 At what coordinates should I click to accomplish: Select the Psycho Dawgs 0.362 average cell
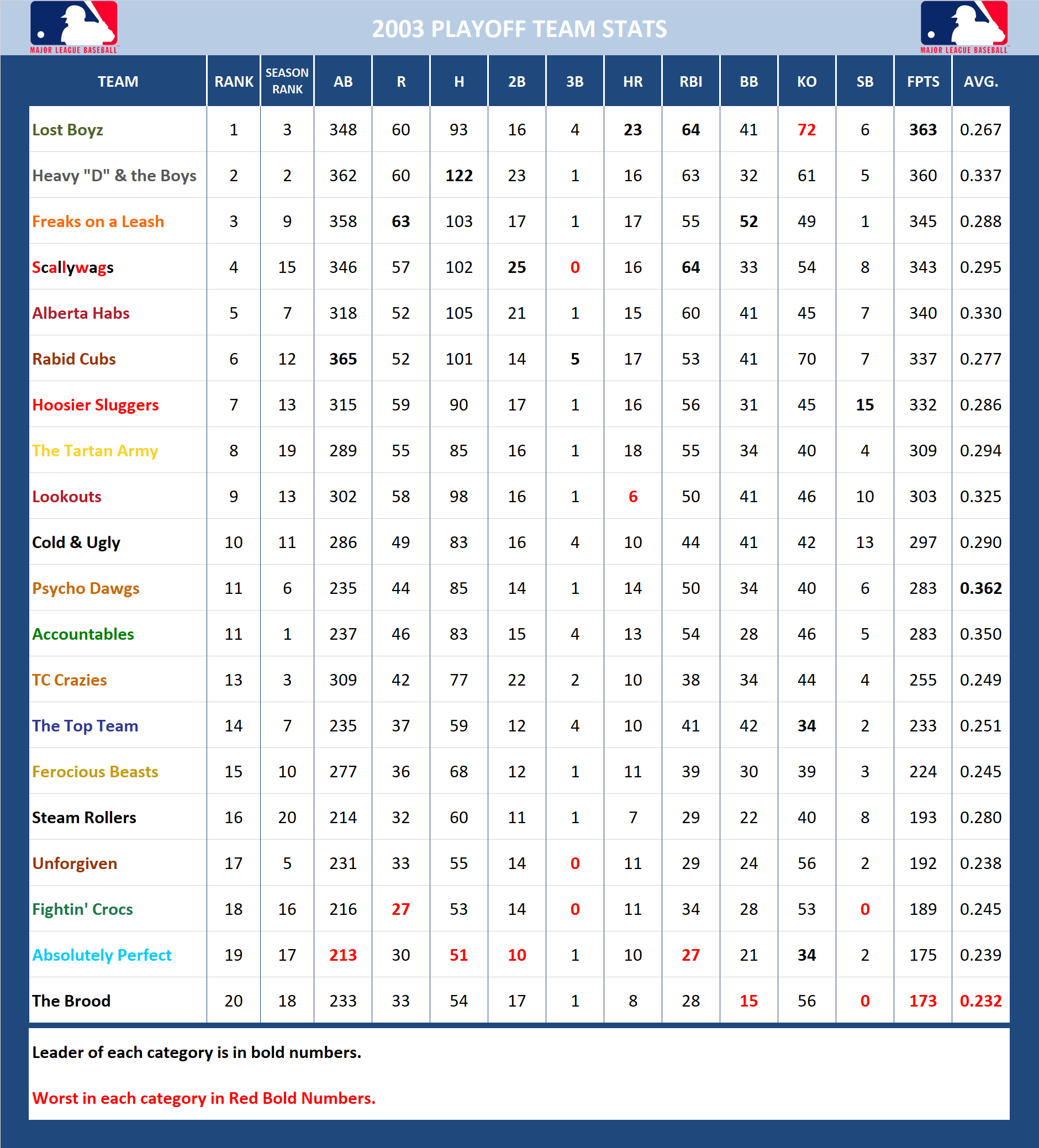(981, 588)
